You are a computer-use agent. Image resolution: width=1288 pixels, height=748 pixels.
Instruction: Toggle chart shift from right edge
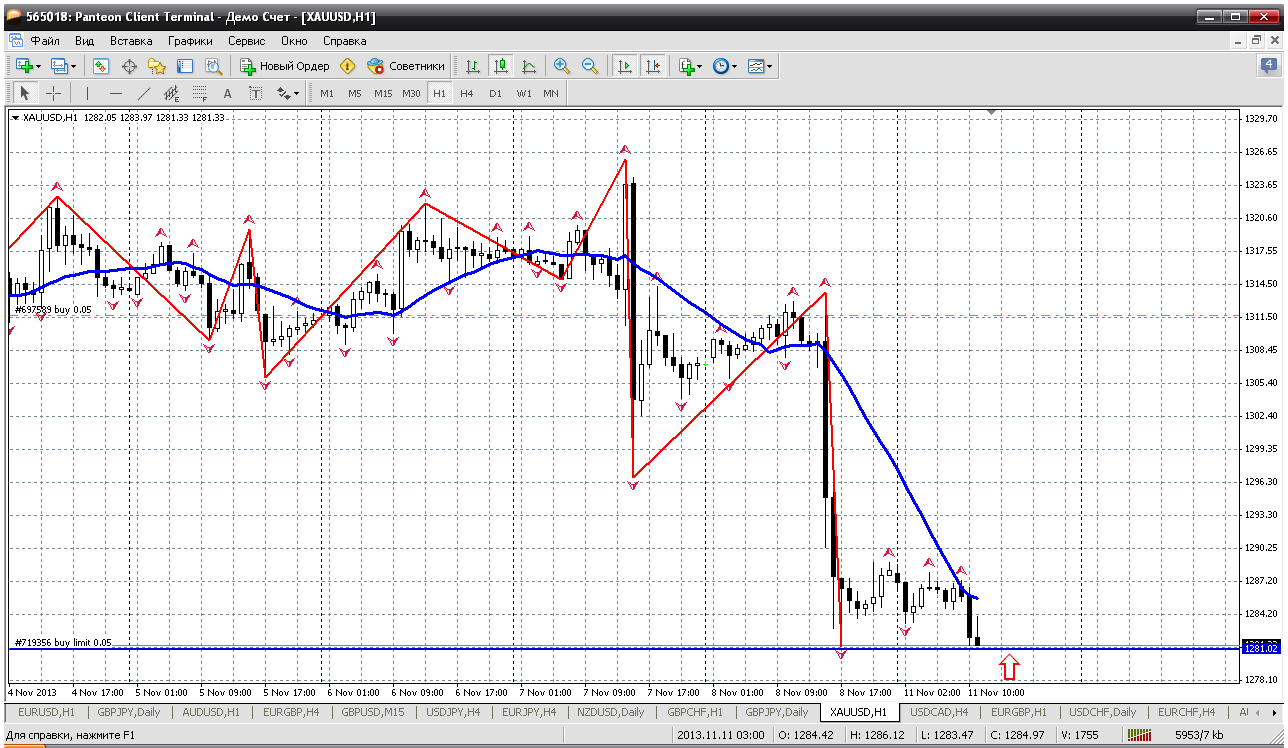pos(653,66)
